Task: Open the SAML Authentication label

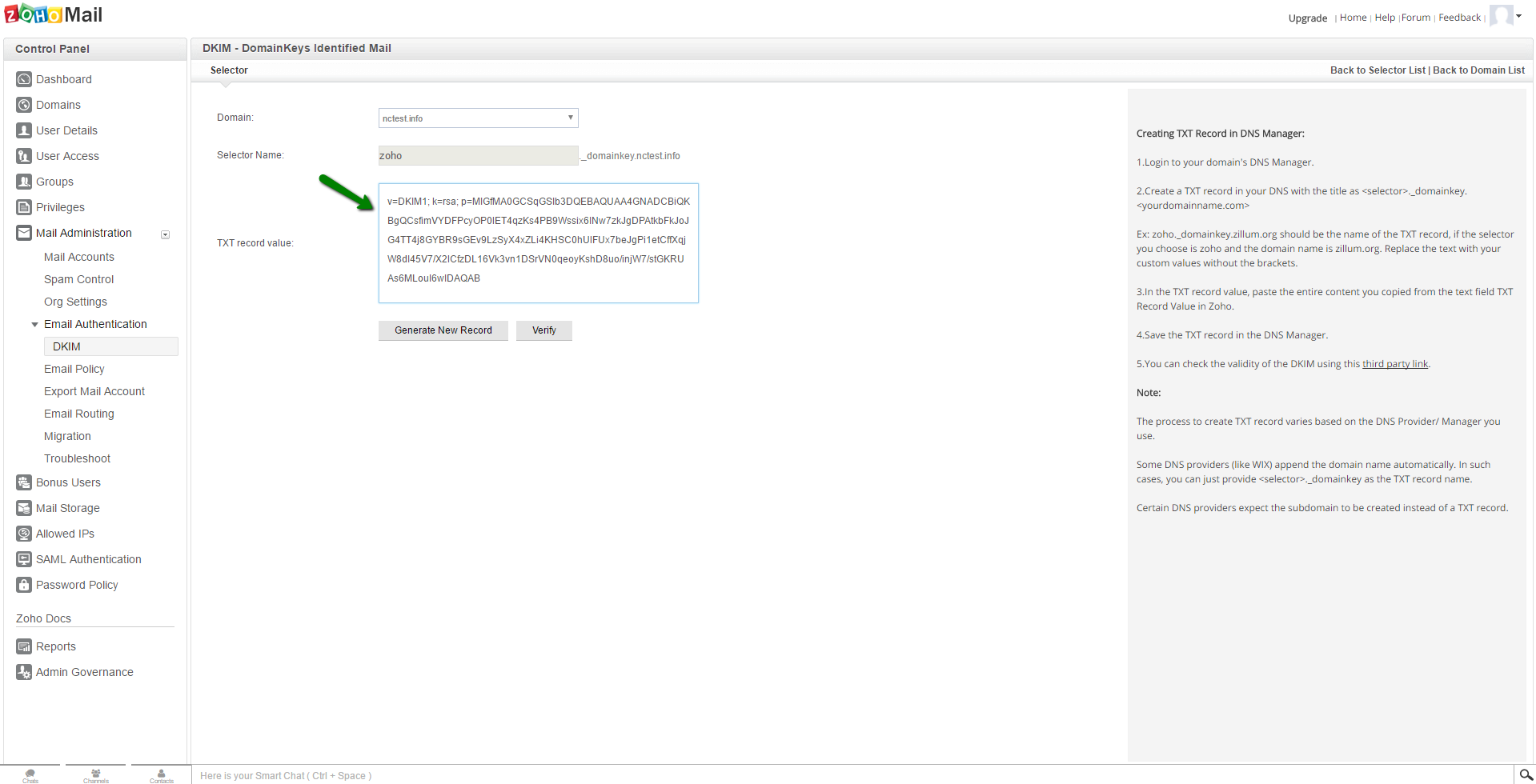Action: (89, 559)
